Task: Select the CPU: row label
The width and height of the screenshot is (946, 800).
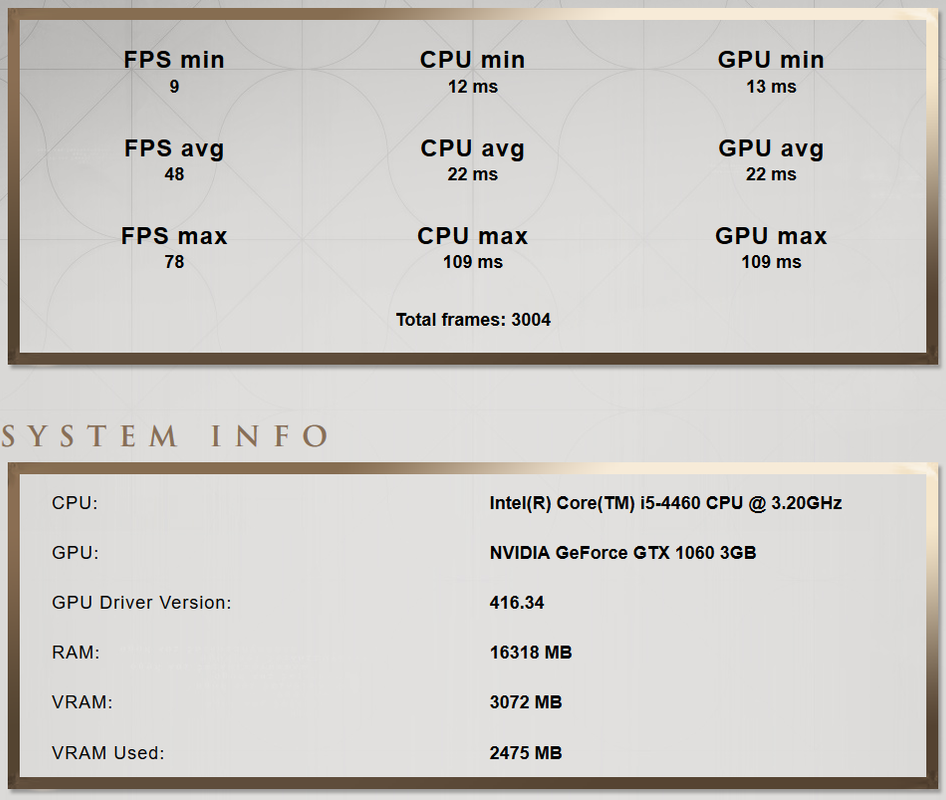Action: click(75, 503)
